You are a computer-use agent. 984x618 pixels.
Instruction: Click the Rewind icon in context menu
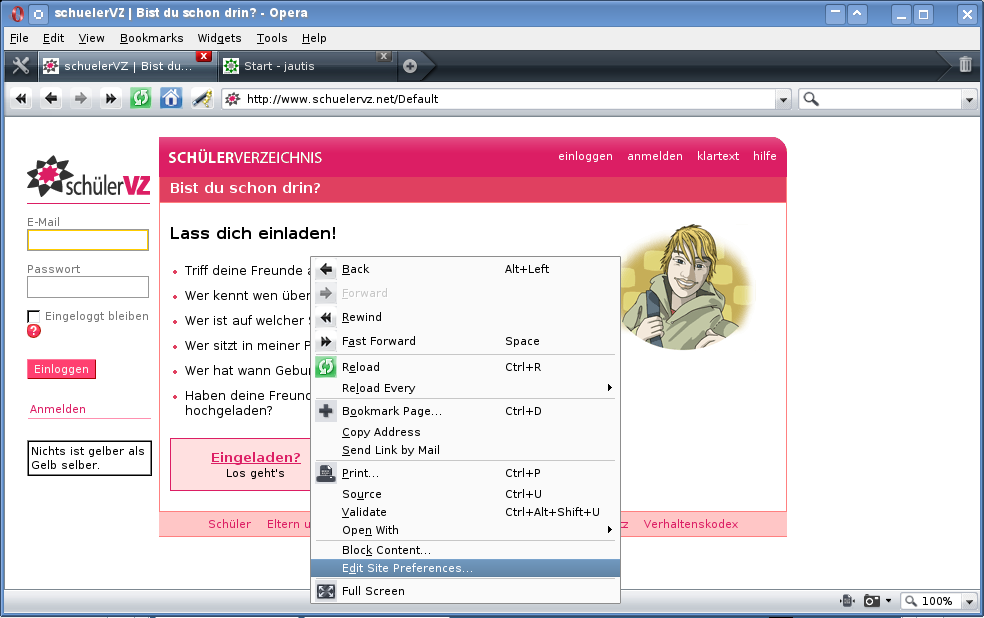326,317
